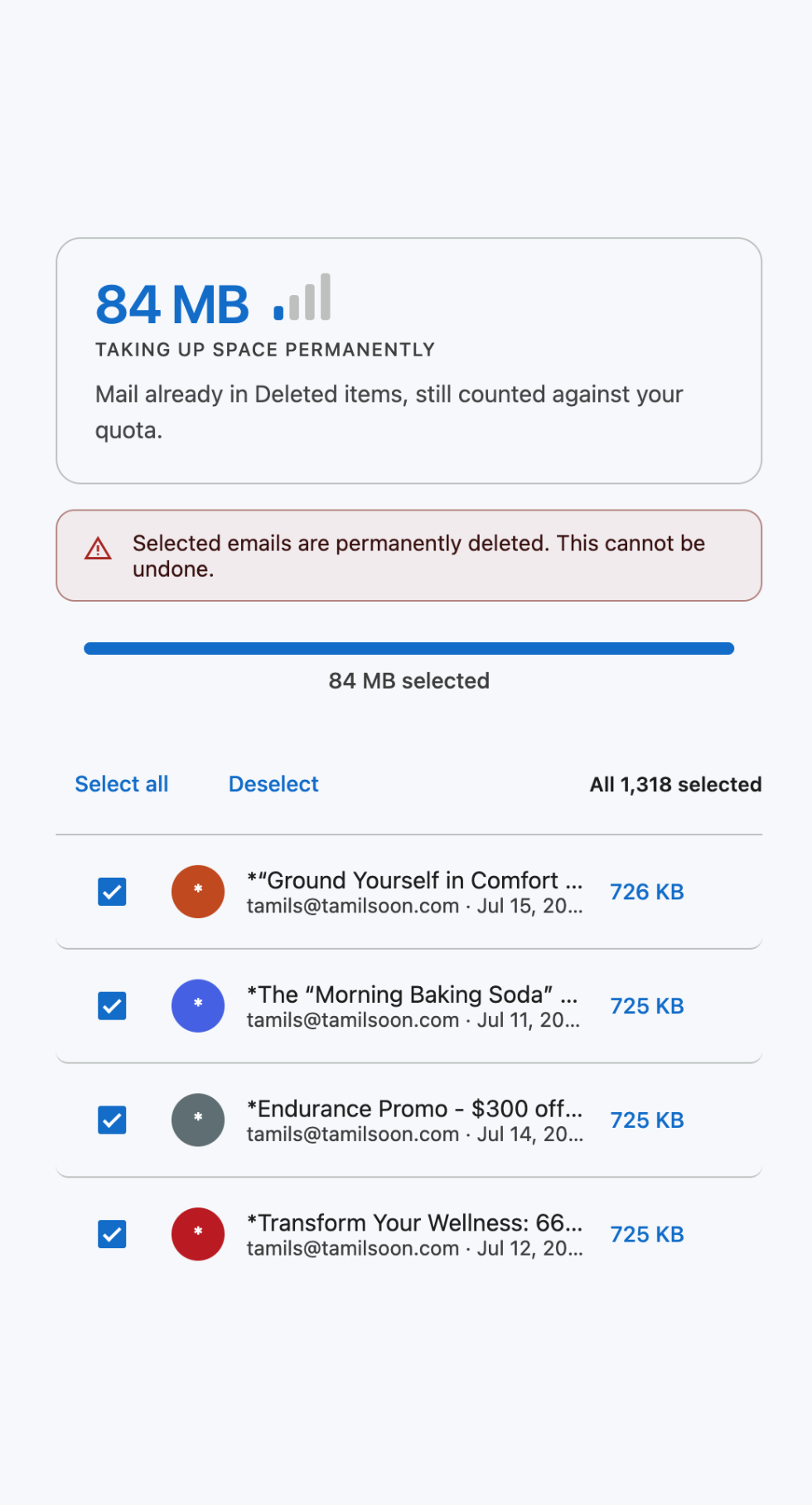This screenshot has height=1505, width=812.
Task: Click the gray sender avatar for Endurance Promo
Action: point(198,1120)
